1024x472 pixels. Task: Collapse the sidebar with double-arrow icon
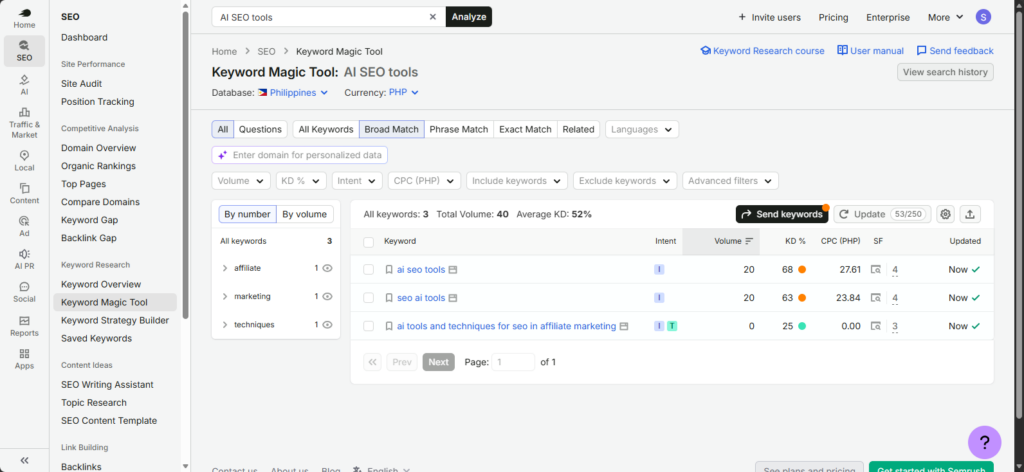[24, 460]
